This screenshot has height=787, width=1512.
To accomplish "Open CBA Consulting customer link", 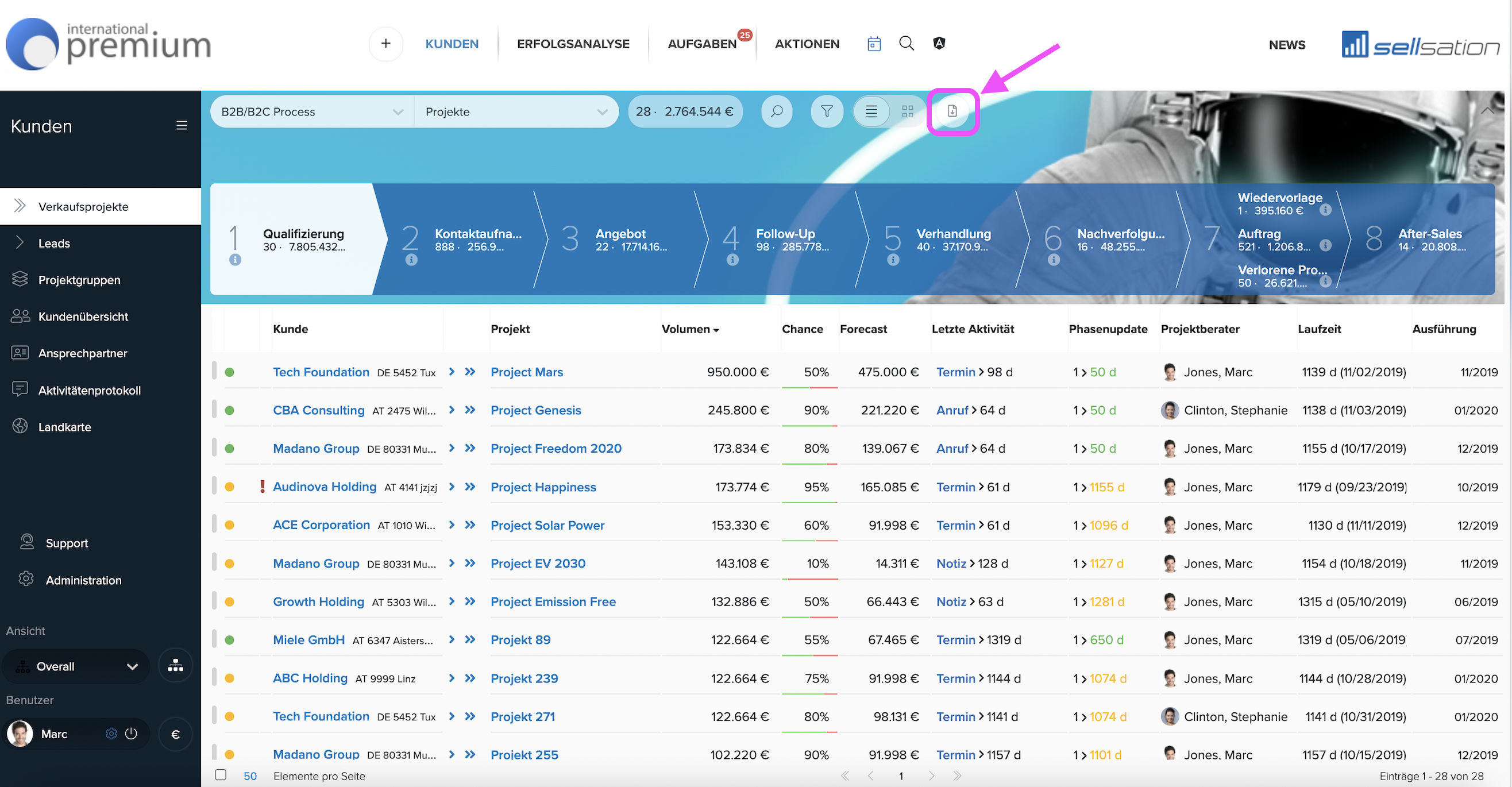I will click(x=319, y=410).
